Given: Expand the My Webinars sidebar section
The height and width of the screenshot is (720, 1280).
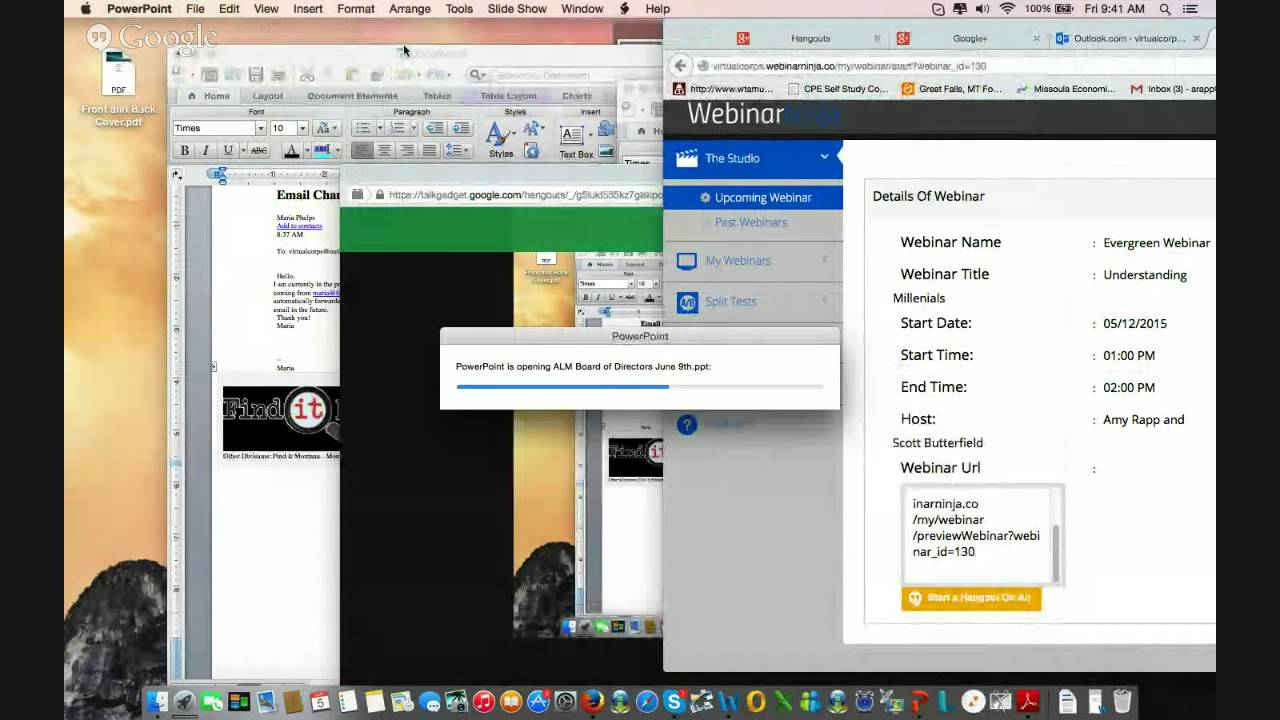Looking at the screenshot, I should coord(753,261).
